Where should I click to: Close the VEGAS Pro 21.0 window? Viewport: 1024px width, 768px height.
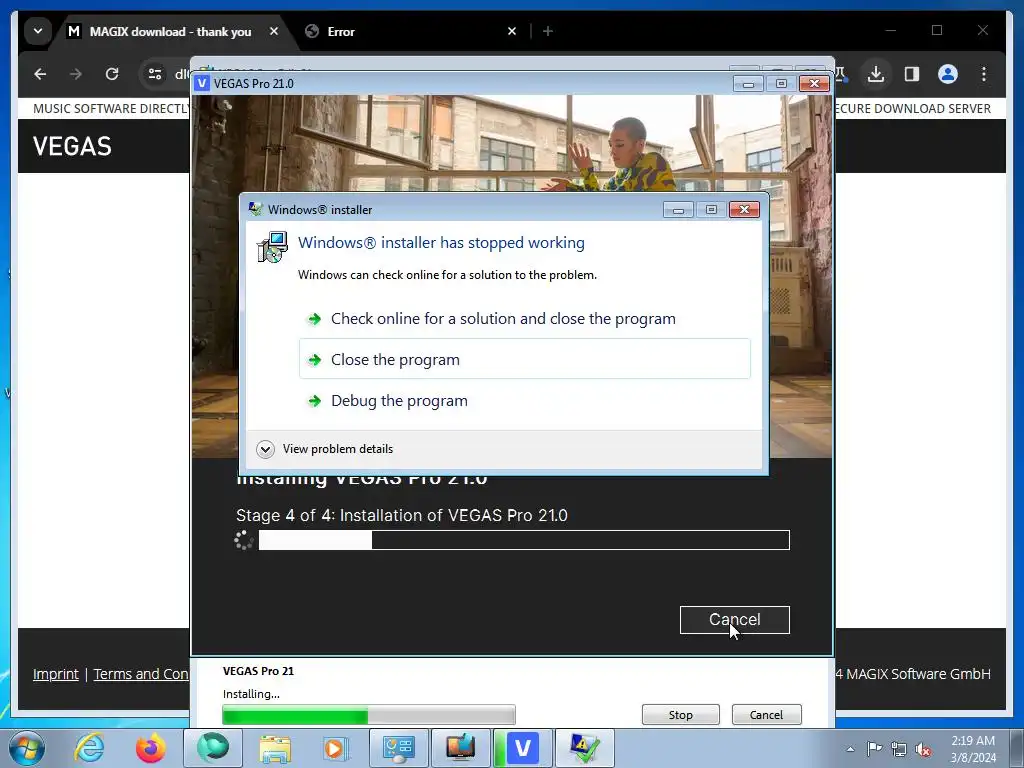pyautogui.click(x=814, y=84)
